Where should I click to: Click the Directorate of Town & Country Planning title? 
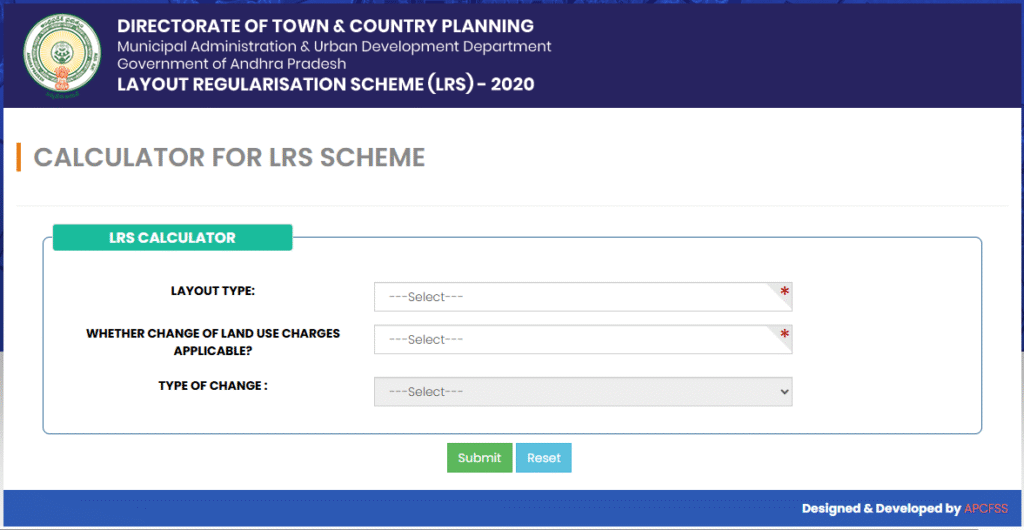click(325, 27)
